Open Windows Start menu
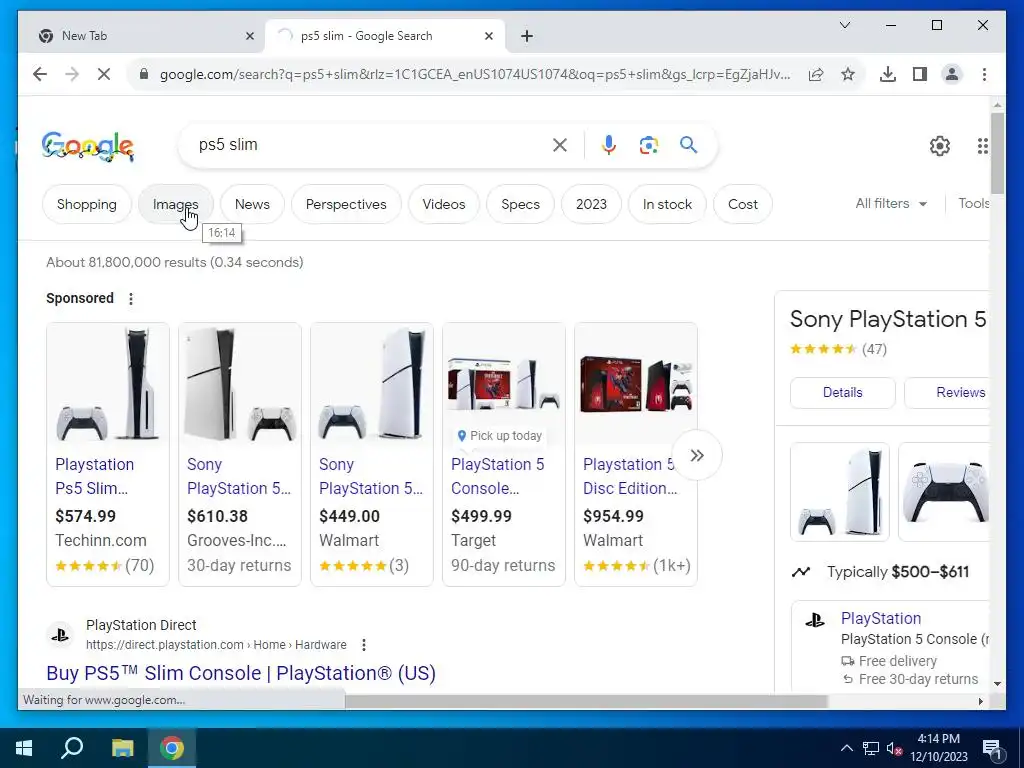 24,748
